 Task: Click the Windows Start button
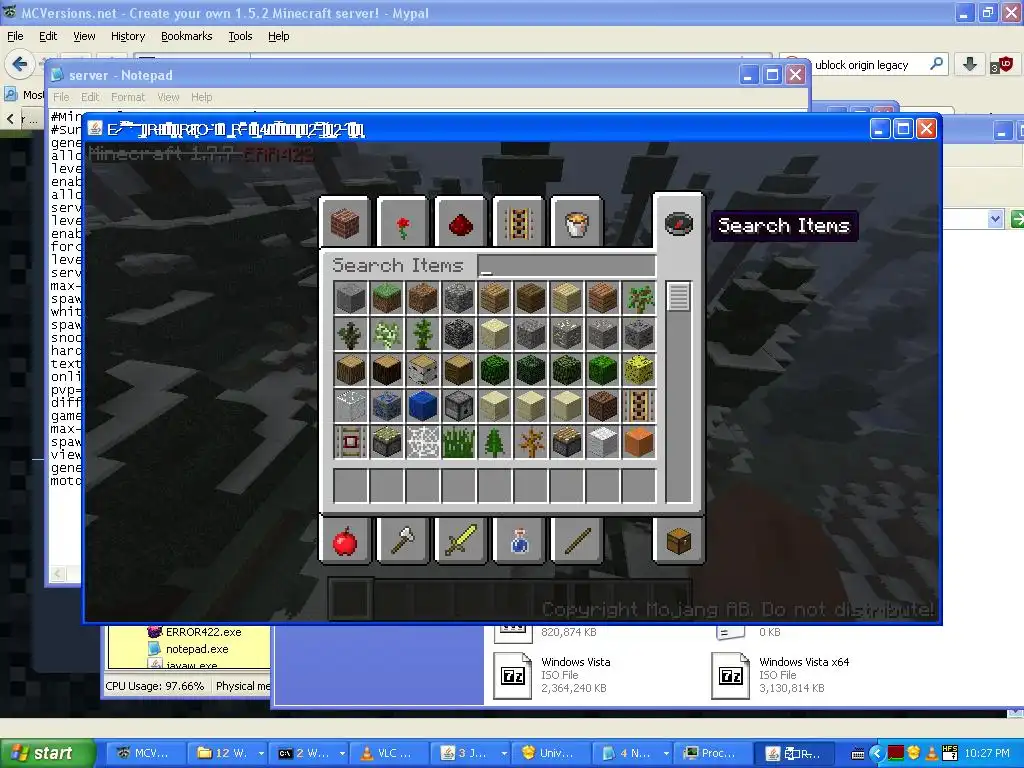click(47, 753)
